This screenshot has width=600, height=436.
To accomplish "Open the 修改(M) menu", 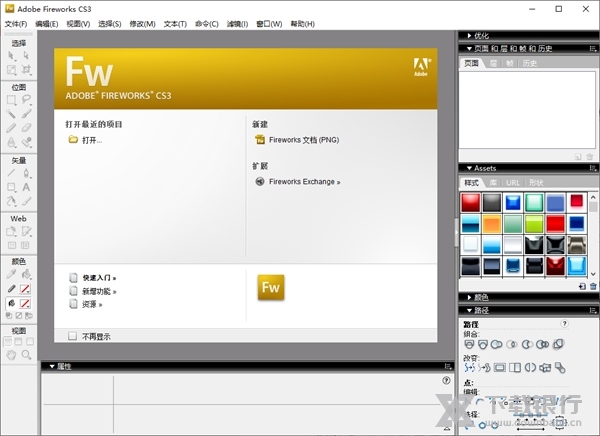I will tap(143, 23).
